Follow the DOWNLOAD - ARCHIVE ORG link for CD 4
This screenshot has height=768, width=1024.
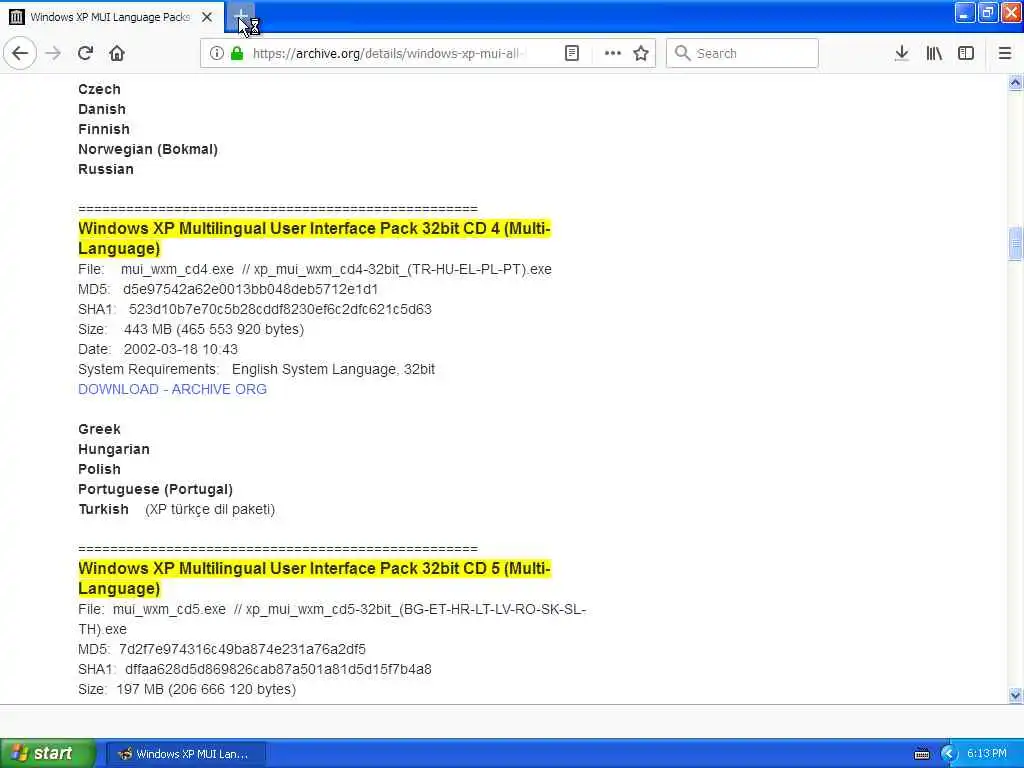[172, 389]
